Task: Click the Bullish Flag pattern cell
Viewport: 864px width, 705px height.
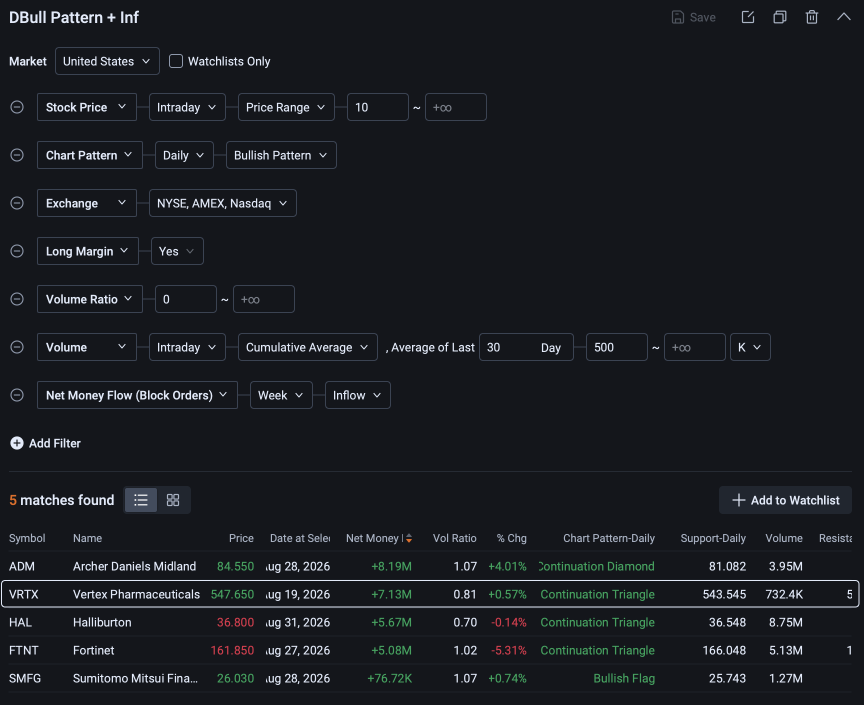Action: click(x=624, y=679)
